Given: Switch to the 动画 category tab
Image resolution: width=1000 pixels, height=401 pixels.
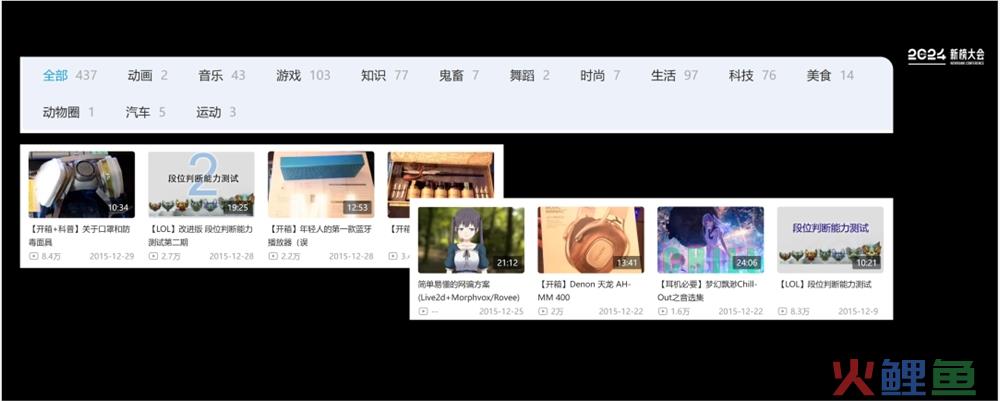Looking at the screenshot, I should pyautogui.click(x=147, y=76).
